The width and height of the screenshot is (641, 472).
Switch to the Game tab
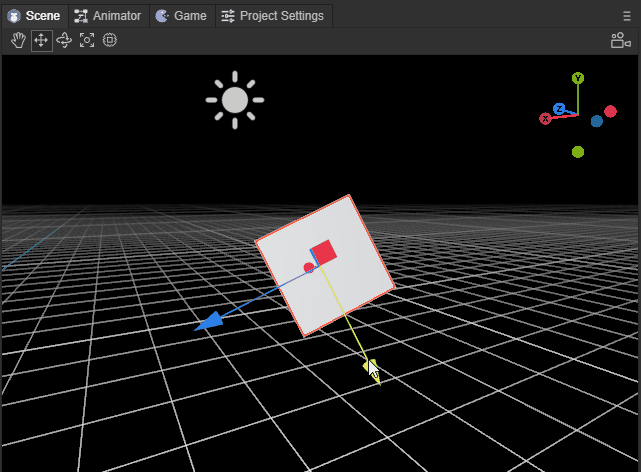[x=181, y=16]
